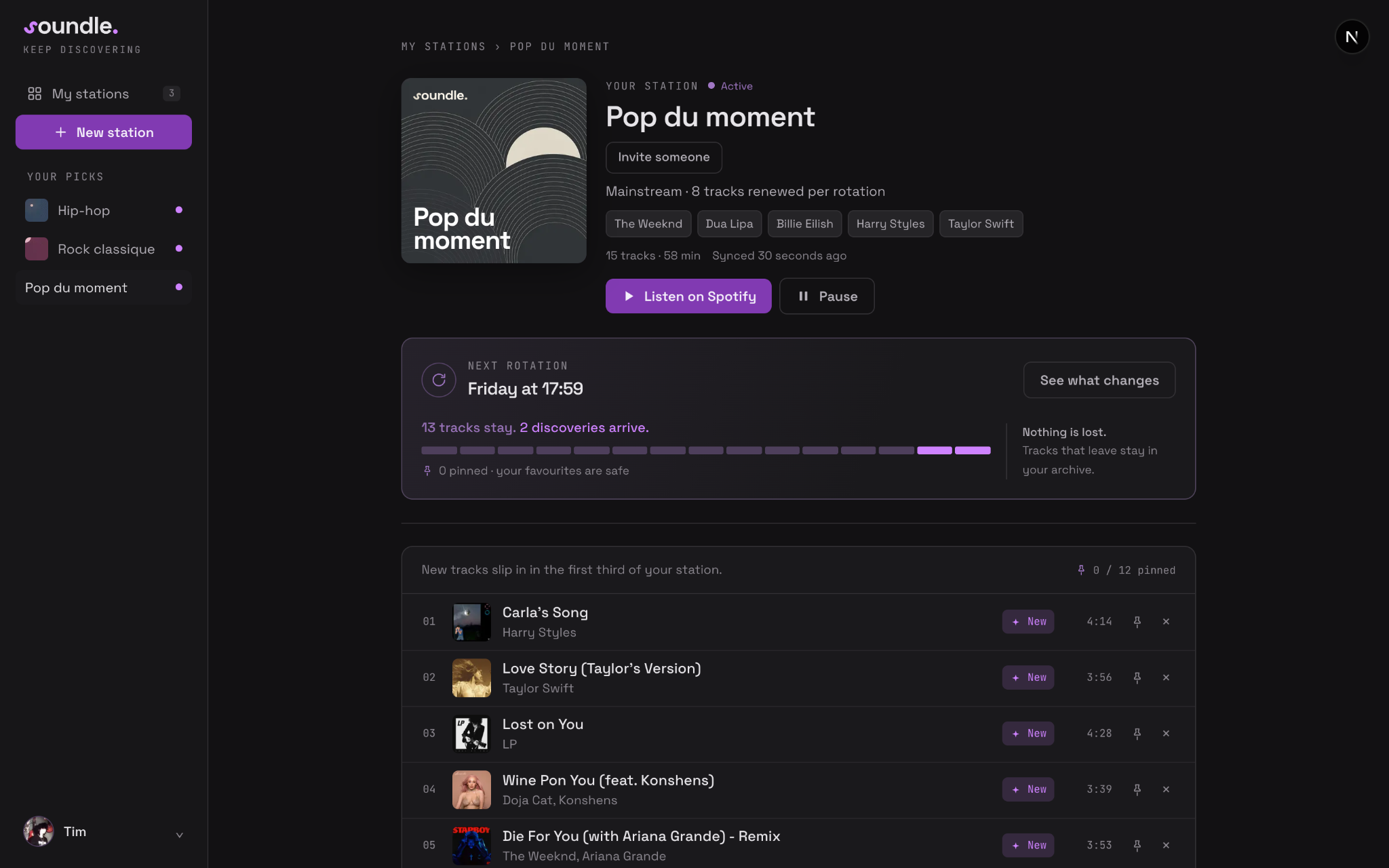Click Lost on You album thumbnail
1389x868 pixels.
click(471, 734)
